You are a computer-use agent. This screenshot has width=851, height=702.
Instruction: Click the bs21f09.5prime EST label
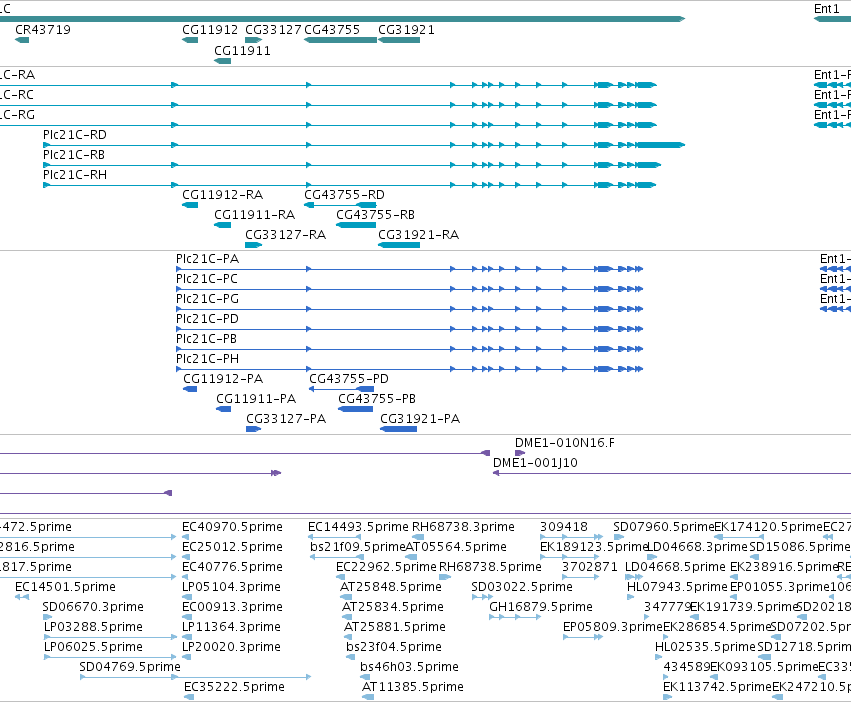click(x=358, y=547)
